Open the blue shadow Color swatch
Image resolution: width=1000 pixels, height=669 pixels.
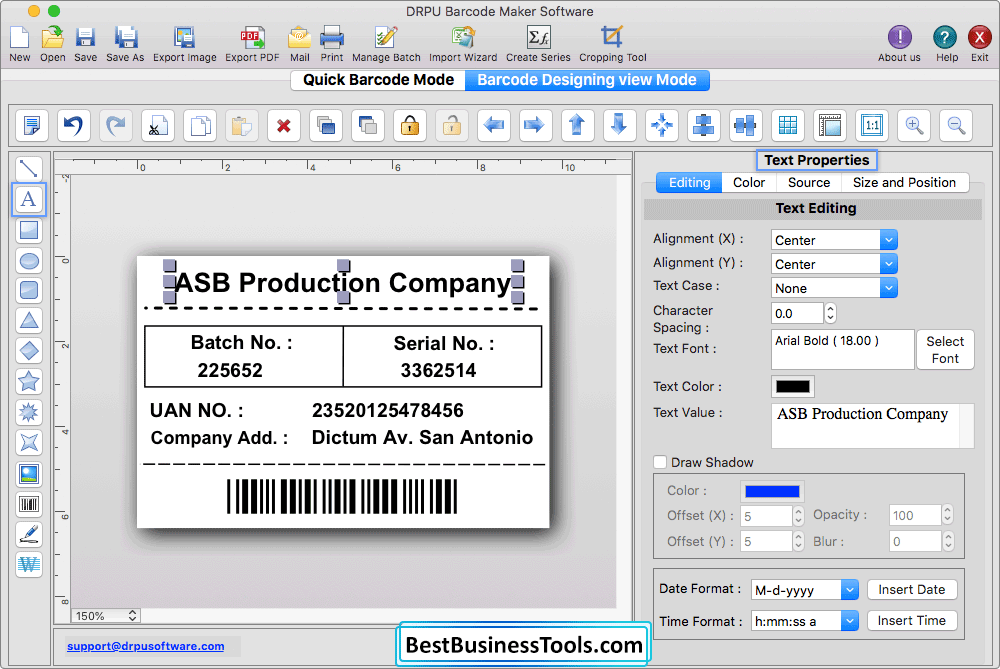(772, 490)
